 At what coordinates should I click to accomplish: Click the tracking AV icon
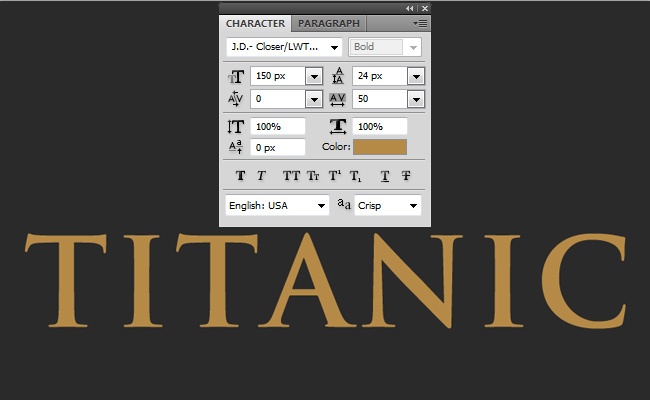[337, 99]
